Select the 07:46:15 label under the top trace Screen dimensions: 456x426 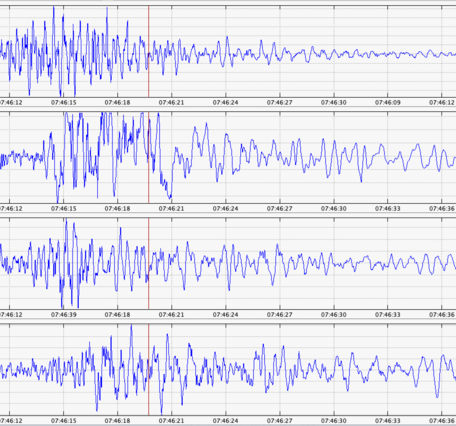(x=64, y=103)
